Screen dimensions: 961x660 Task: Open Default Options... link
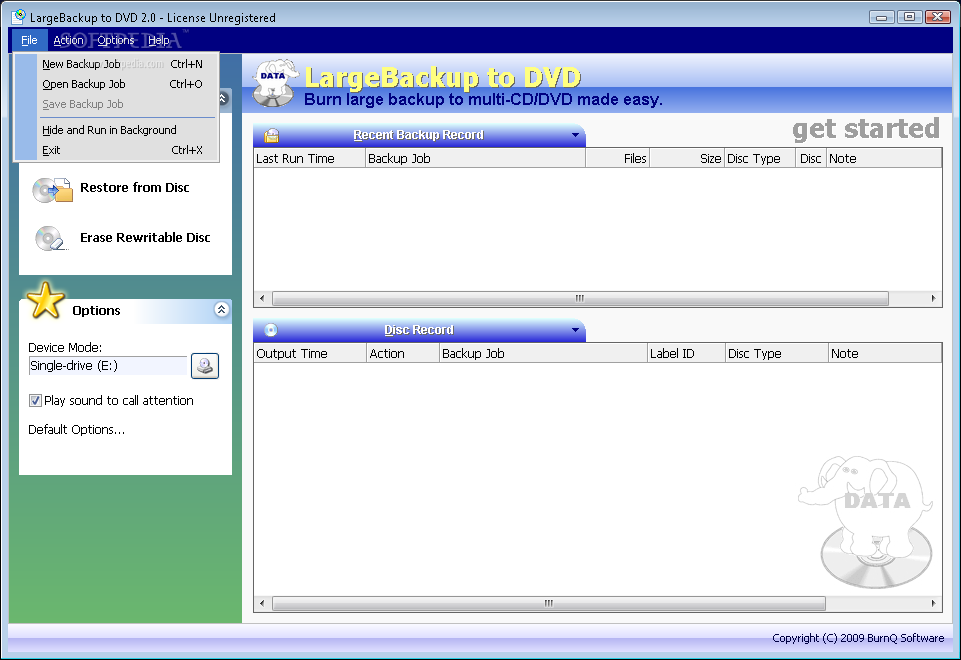(x=77, y=430)
